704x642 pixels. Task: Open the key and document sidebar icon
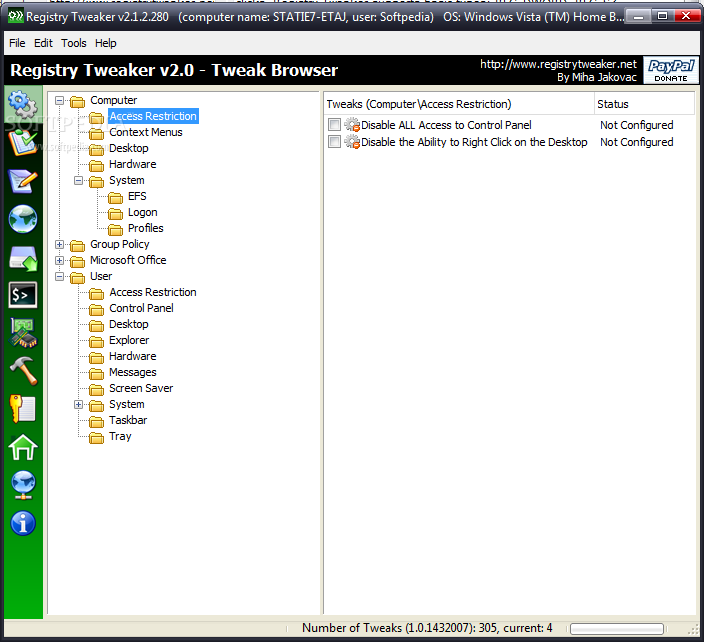pyautogui.click(x=22, y=409)
